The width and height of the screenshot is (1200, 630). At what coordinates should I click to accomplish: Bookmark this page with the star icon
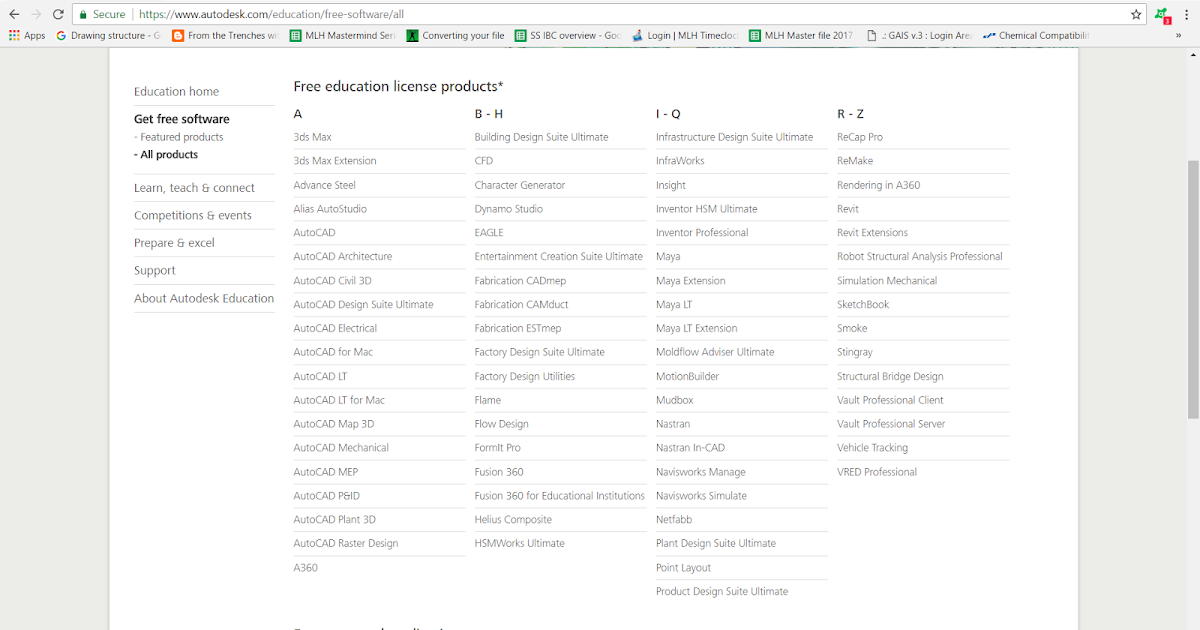click(x=1136, y=15)
